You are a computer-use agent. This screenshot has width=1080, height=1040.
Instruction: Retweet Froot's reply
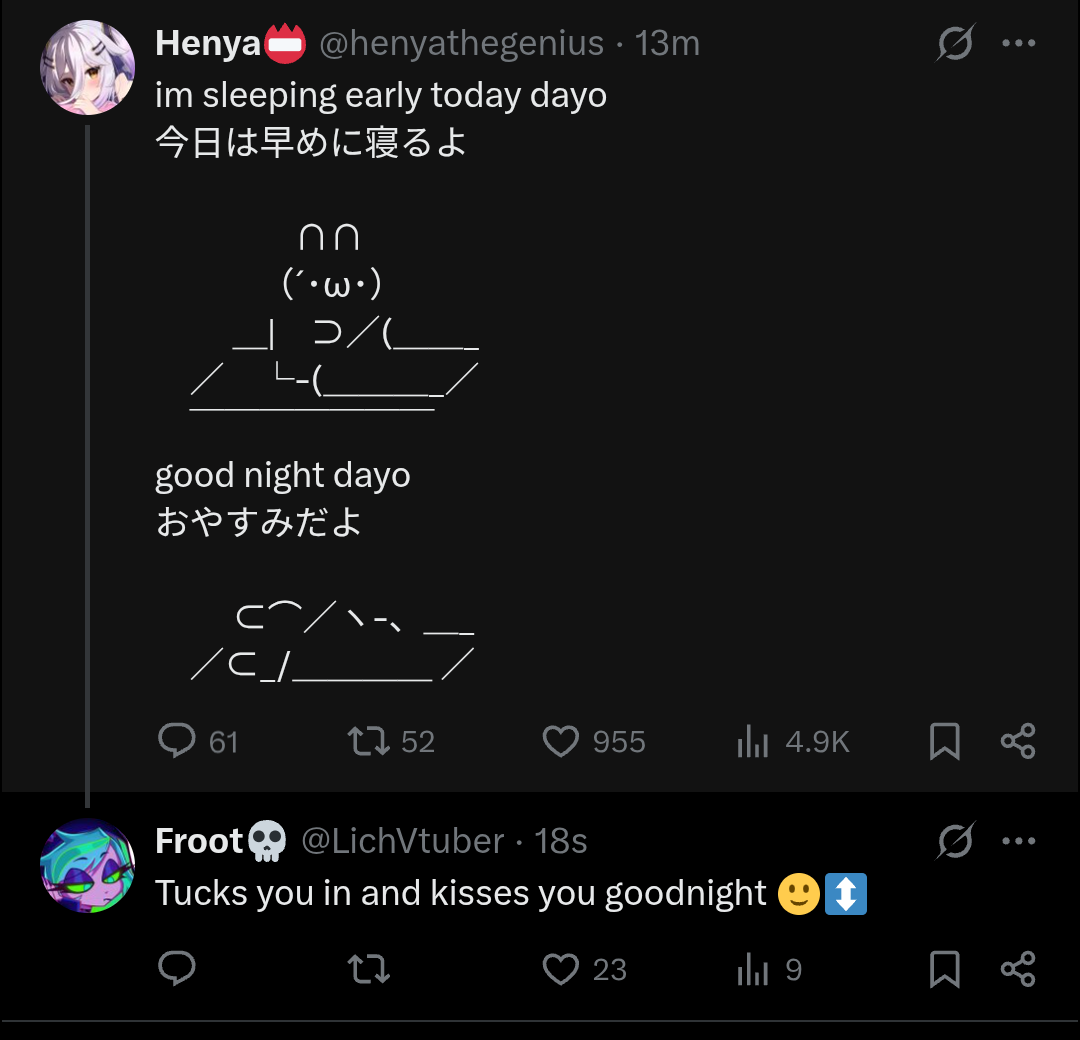click(366, 969)
